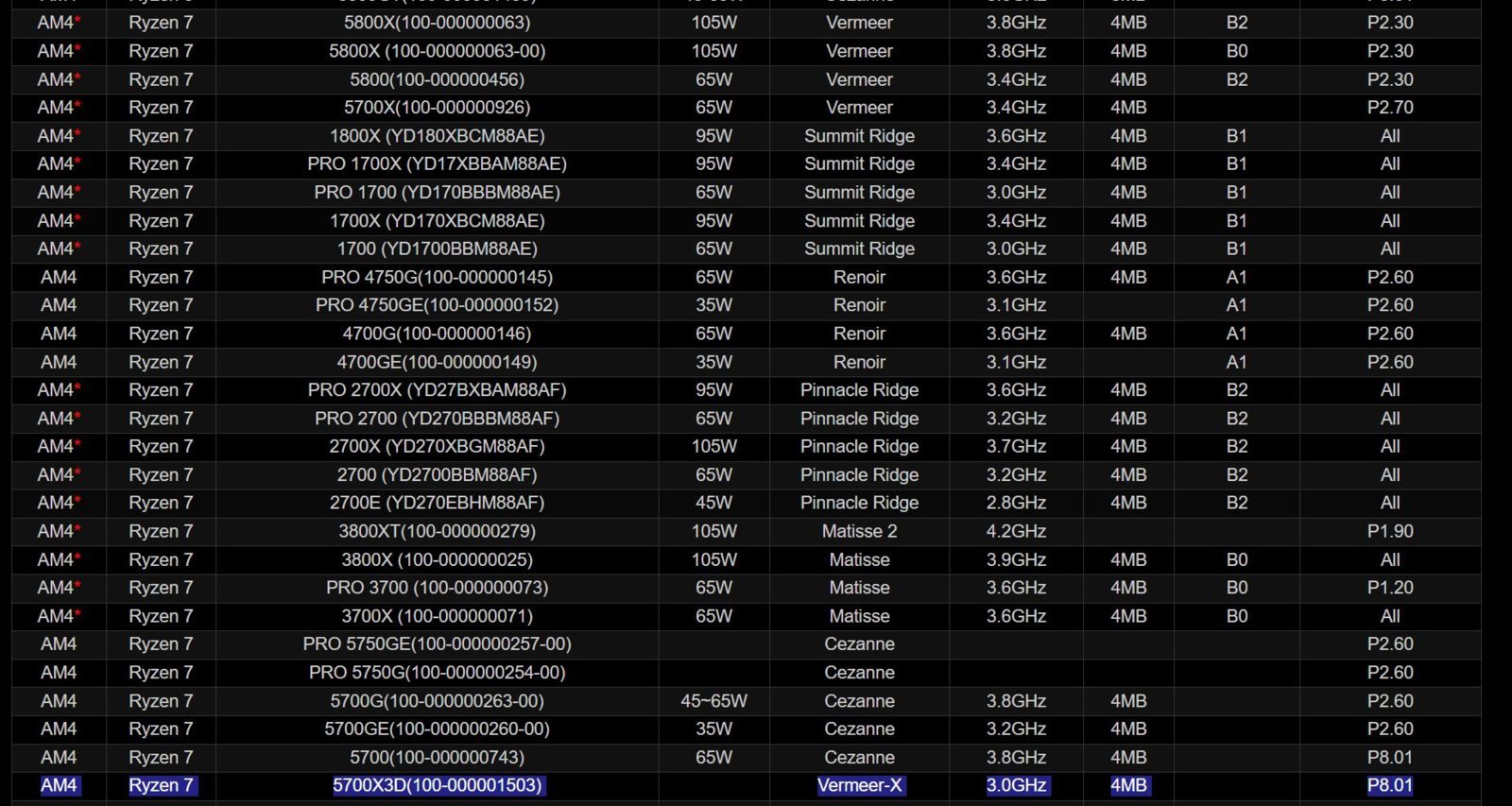The width and height of the screenshot is (1512, 806).
Task: Select the 4700GE(100-000000149) model cell
Action: click(x=437, y=362)
